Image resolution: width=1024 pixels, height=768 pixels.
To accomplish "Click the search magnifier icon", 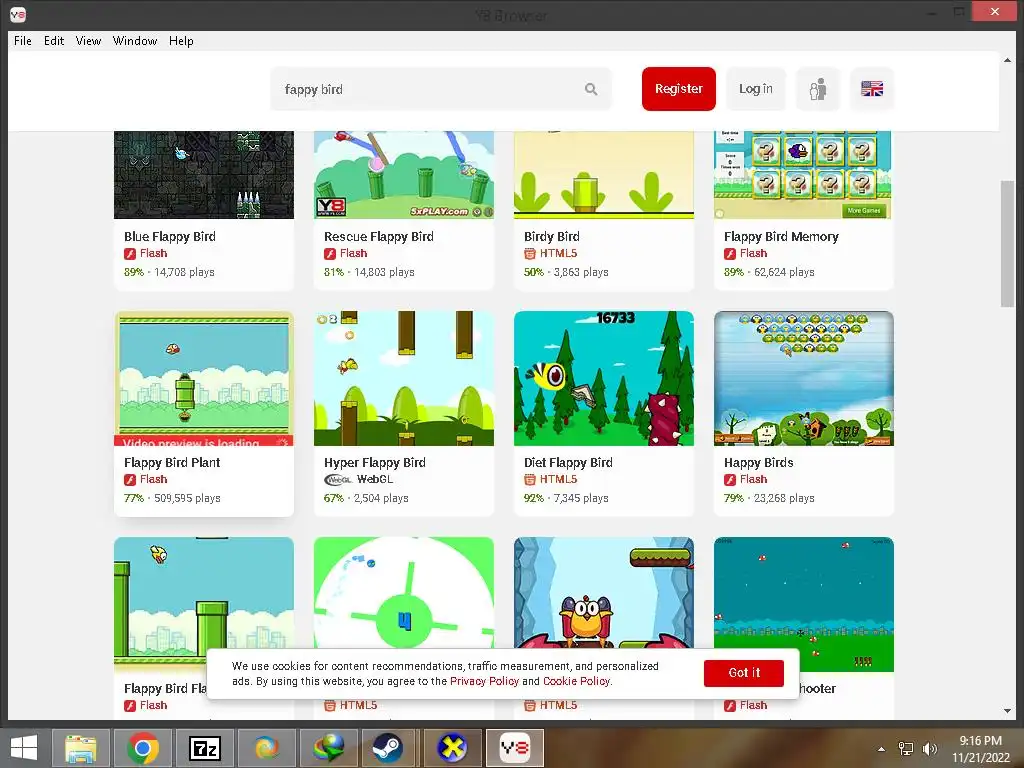I will pos(590,89).
